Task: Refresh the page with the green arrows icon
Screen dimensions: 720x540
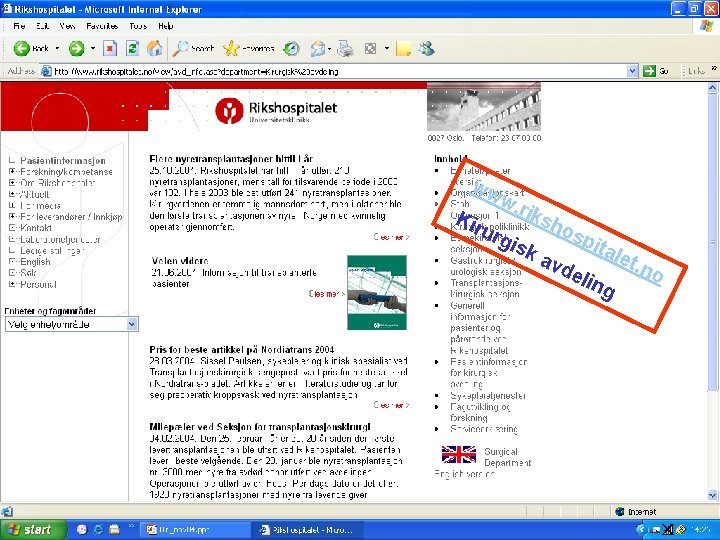Action: (x=132, y=48)
